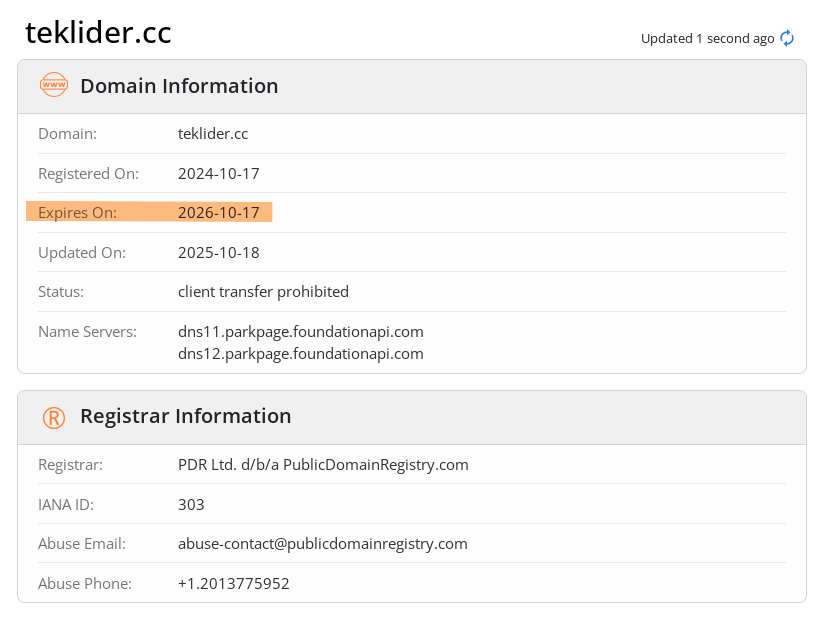Click the client transfer prohibited status
Viewport: 820px width, 626px height.
click(263, 292)
